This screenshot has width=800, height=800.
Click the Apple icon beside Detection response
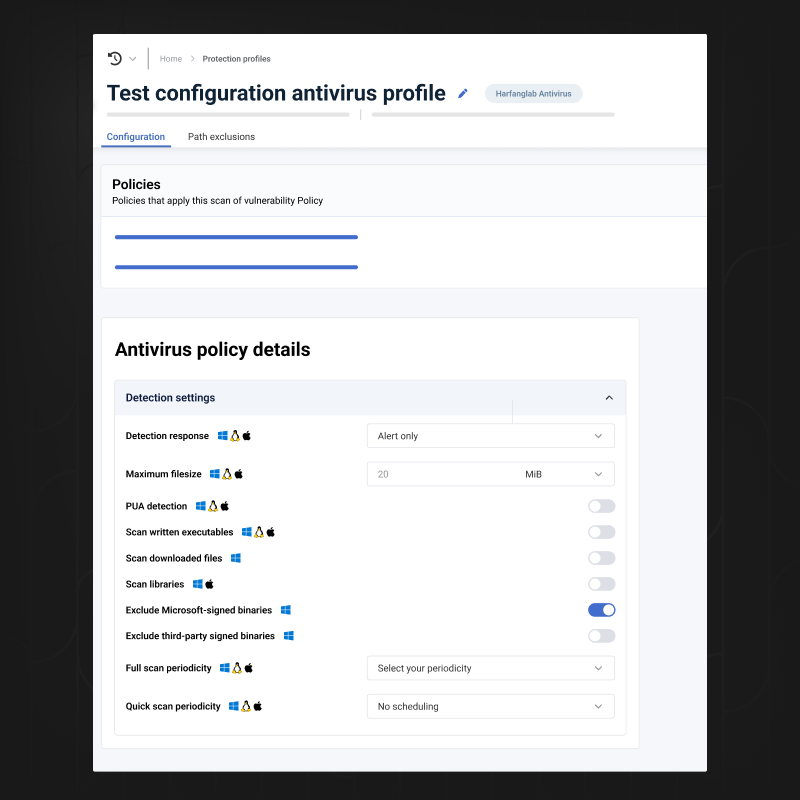pos(246,435)
